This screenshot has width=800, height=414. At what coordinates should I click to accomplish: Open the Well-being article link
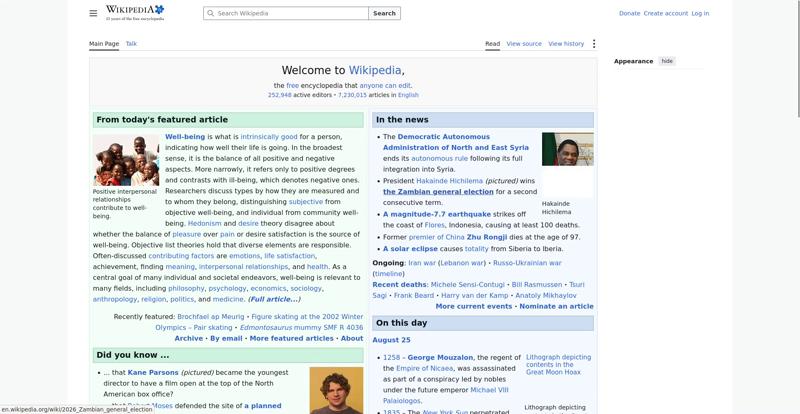pos(185,137)
